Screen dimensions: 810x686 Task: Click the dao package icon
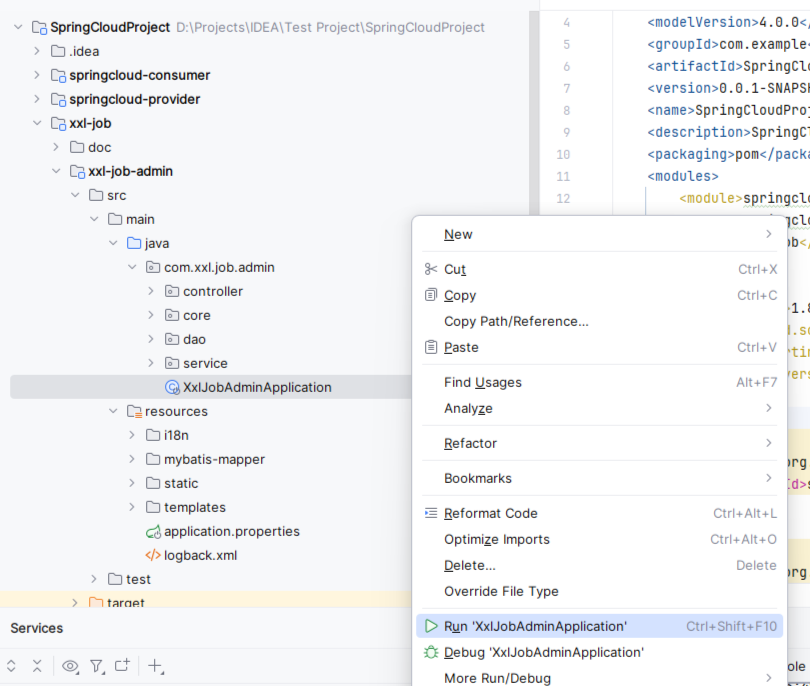172,339
